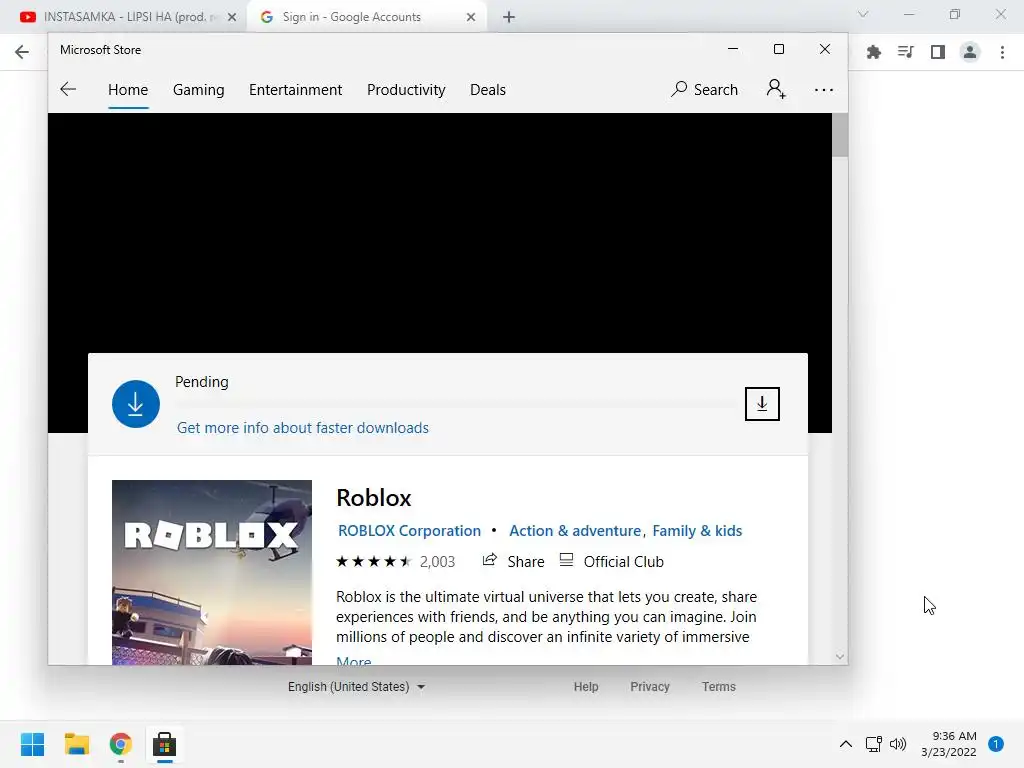This screenshot has width=1024, height=768.
Task: Open the Terms link on Google page
Action: 718,686
